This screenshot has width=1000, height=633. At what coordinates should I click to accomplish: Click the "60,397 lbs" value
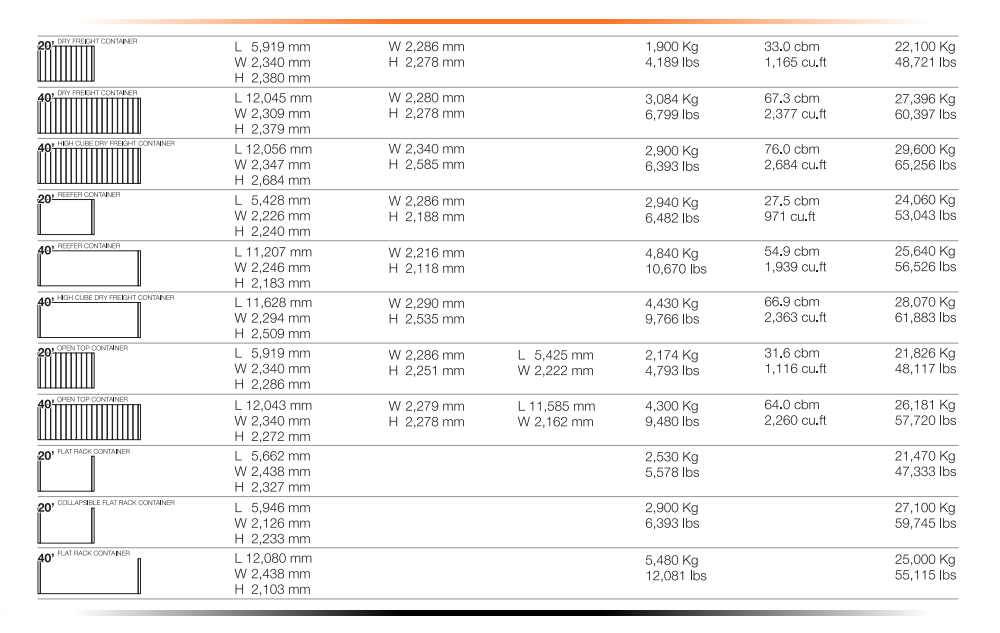point(925,115)
